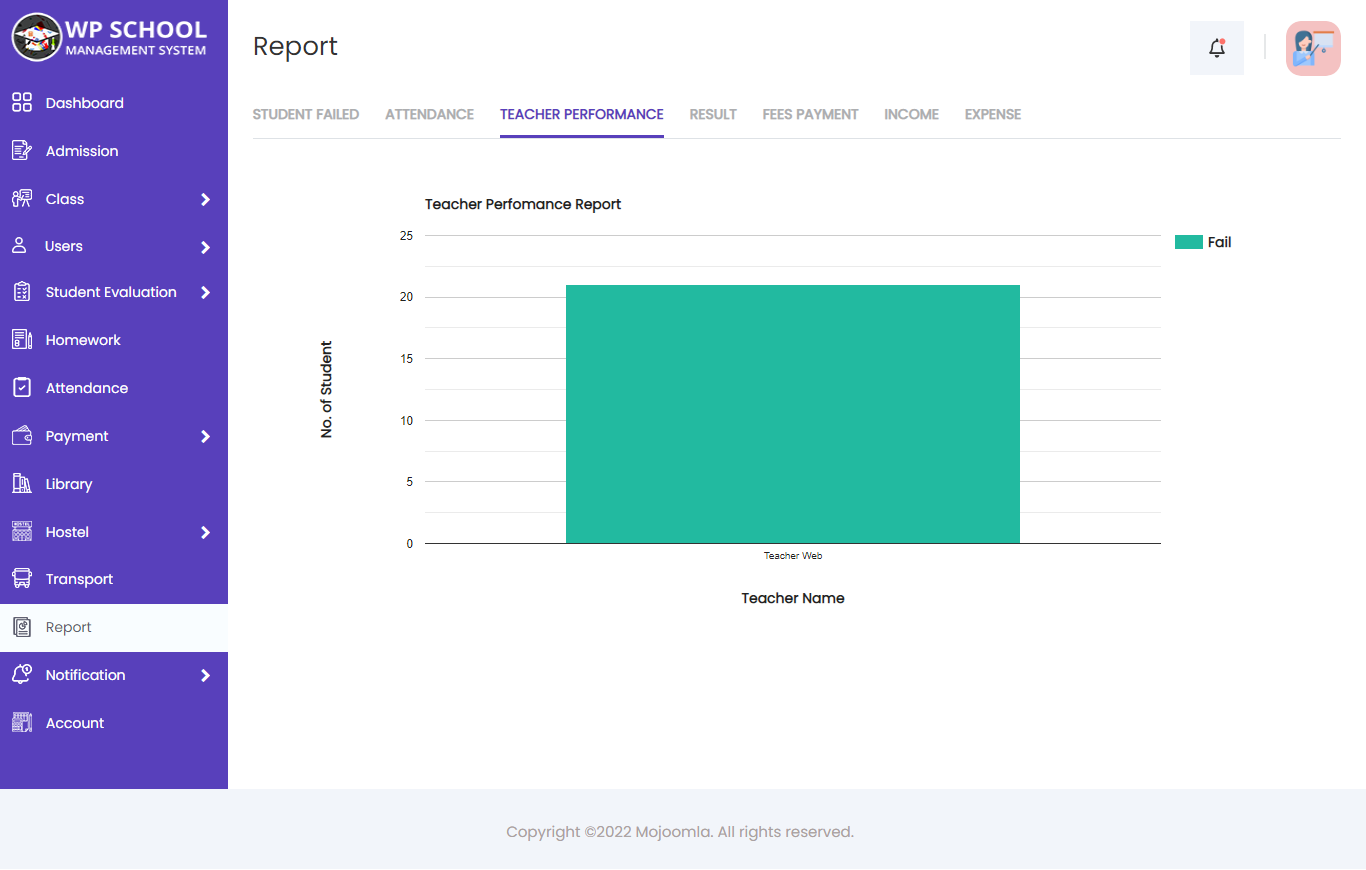
Task: Expand the Notification submenu chevron
Action: pos(205,675)
